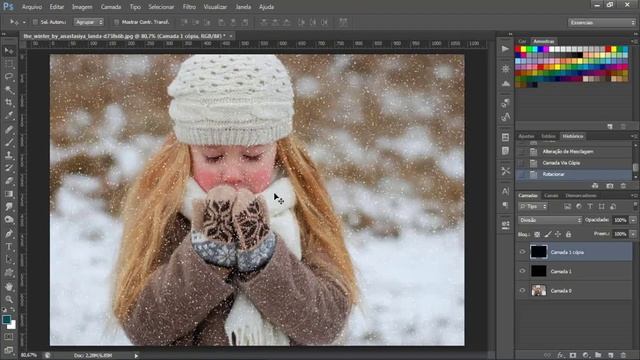Toggle lock image pixels brush icon

click(548, 234)
